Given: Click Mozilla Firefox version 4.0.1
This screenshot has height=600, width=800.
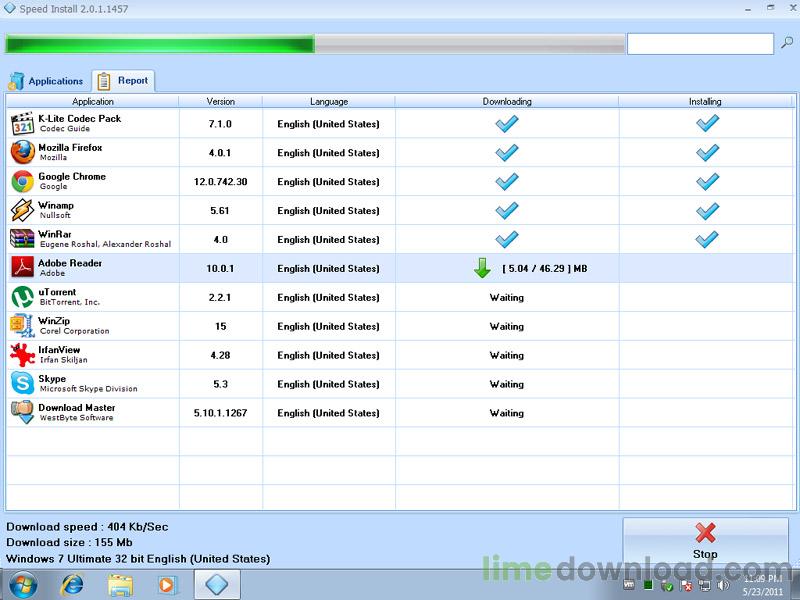Looking at the screenshot, I should click(x=220, y=153).
